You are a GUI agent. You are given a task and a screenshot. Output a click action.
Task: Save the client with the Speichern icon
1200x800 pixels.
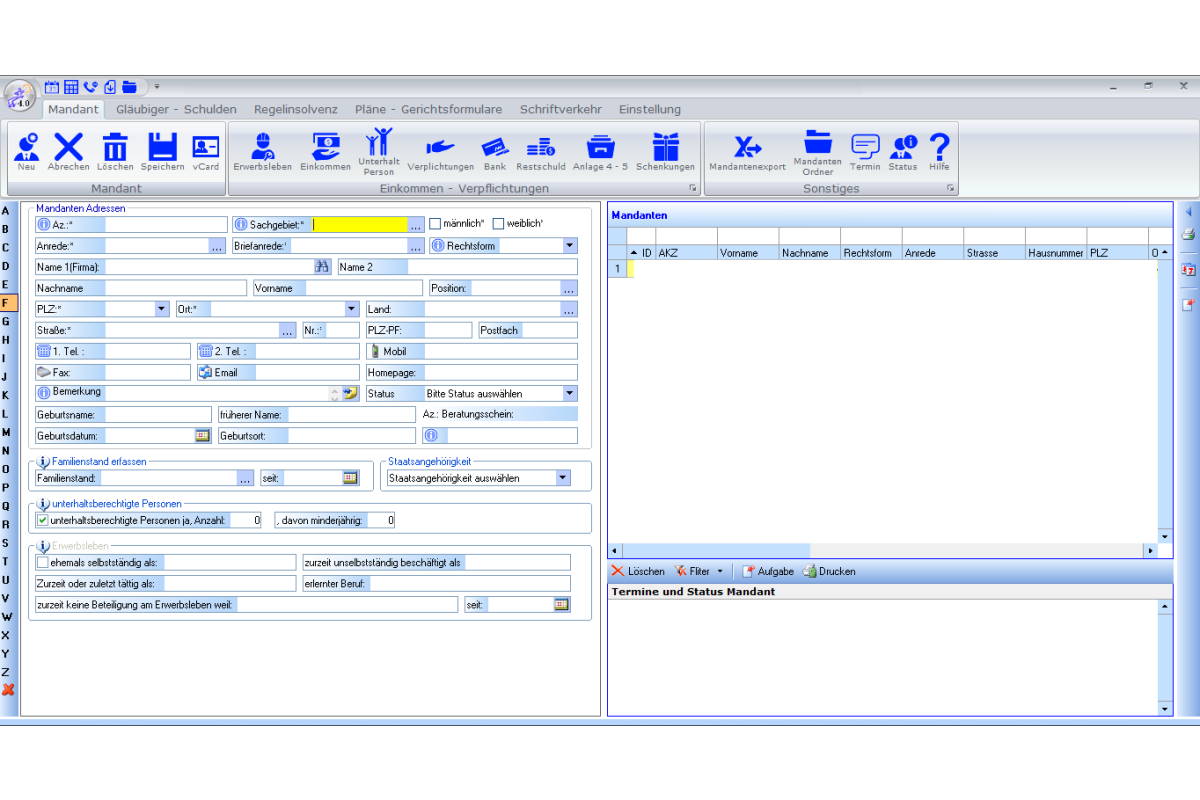162,152
